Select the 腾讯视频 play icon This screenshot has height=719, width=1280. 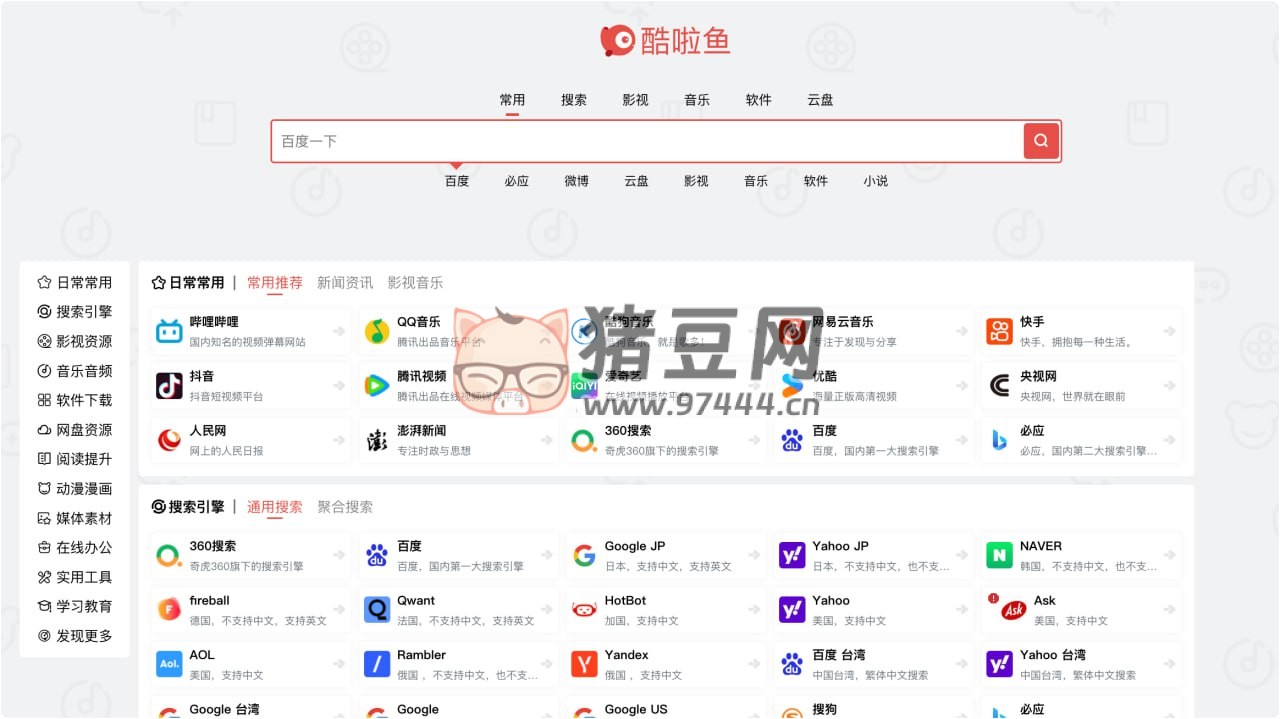376,386
